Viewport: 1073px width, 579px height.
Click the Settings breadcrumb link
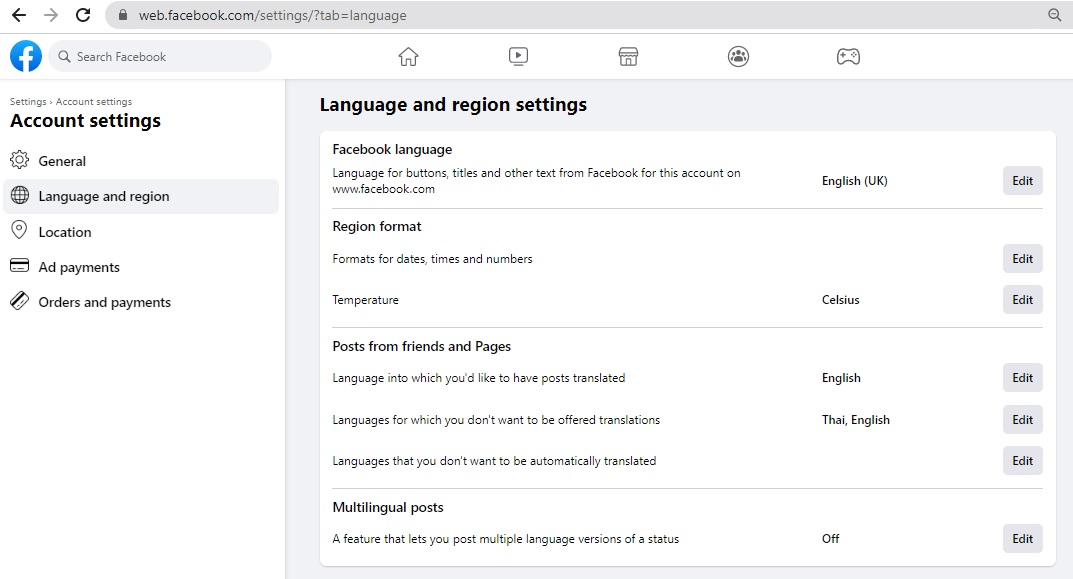[28, 102]
